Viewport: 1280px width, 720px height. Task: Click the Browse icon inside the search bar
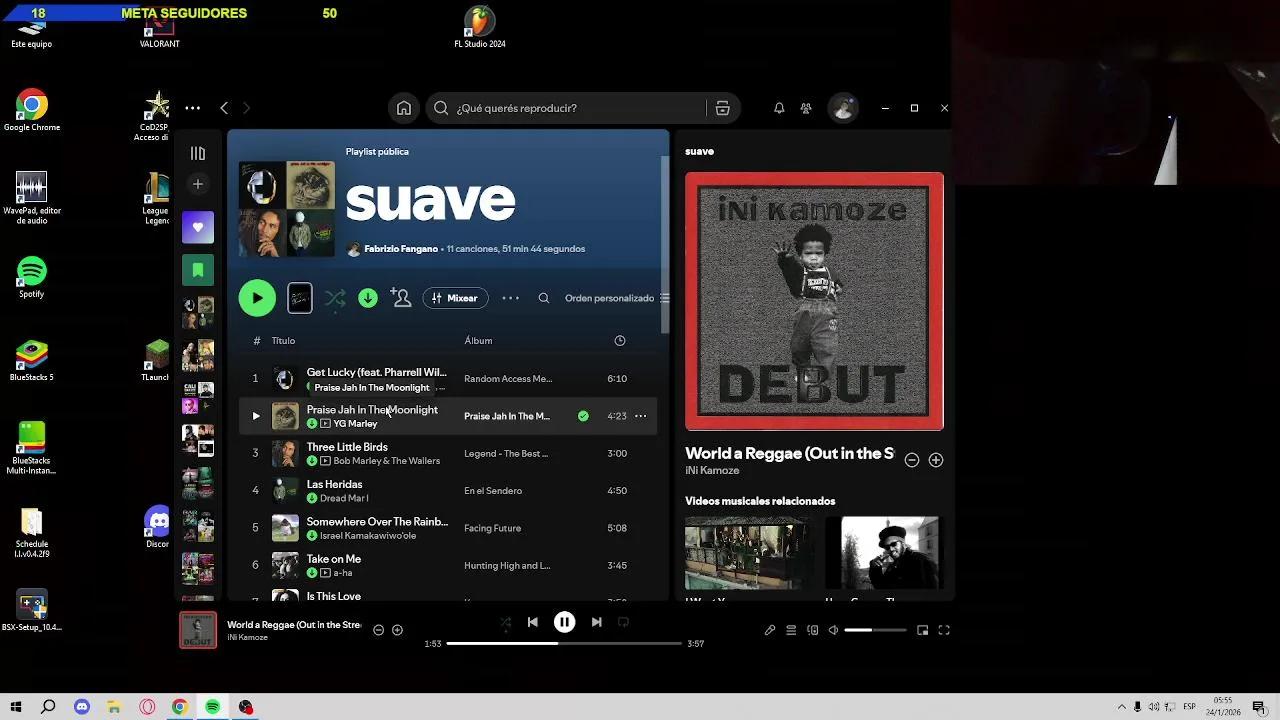722,108
